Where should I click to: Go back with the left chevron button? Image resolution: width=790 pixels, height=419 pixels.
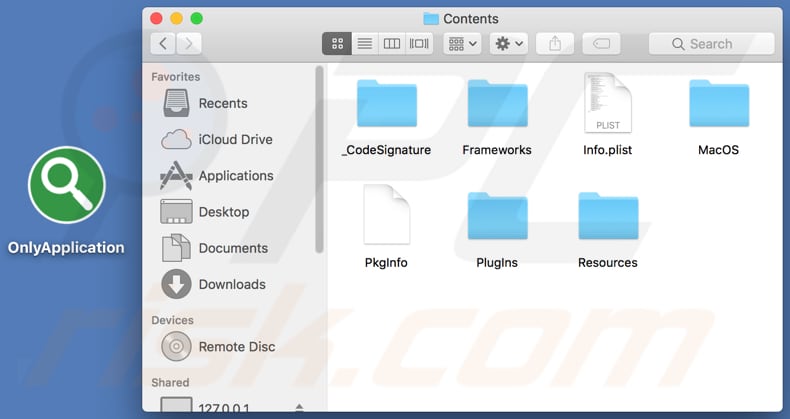[x=163, y=44]
